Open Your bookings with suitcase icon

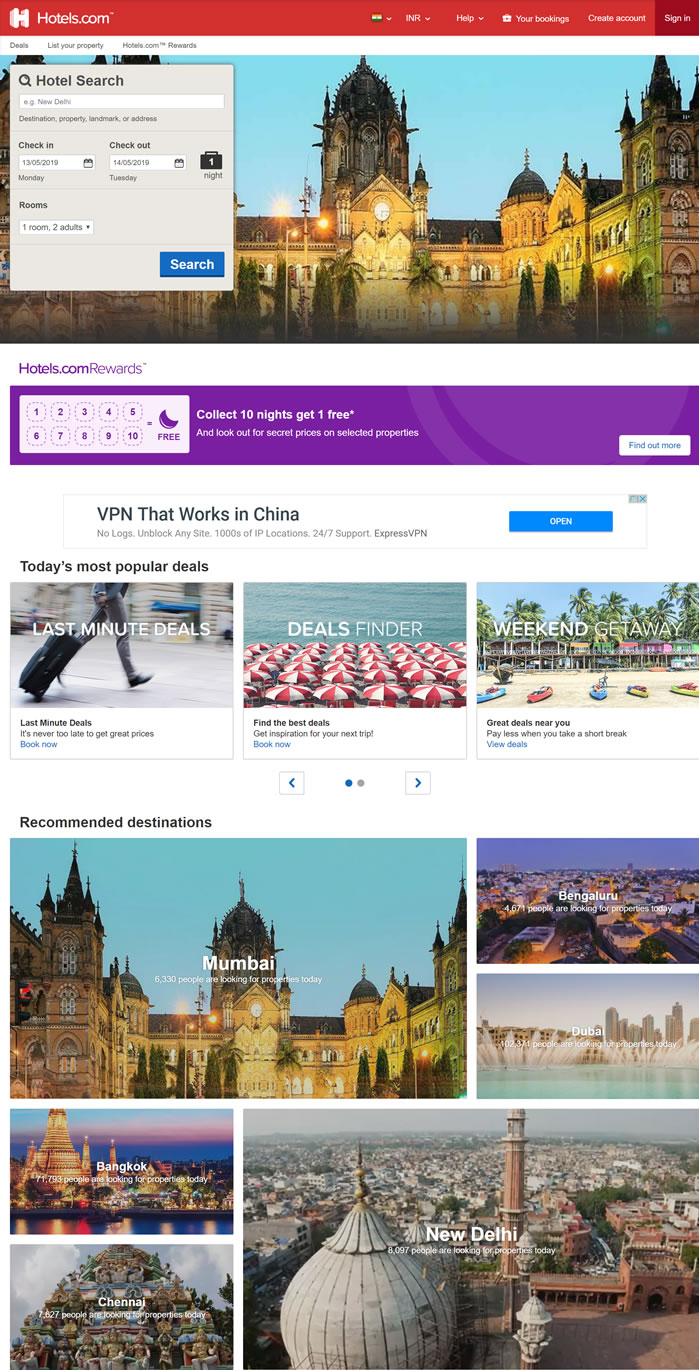[x=535, y=18]
